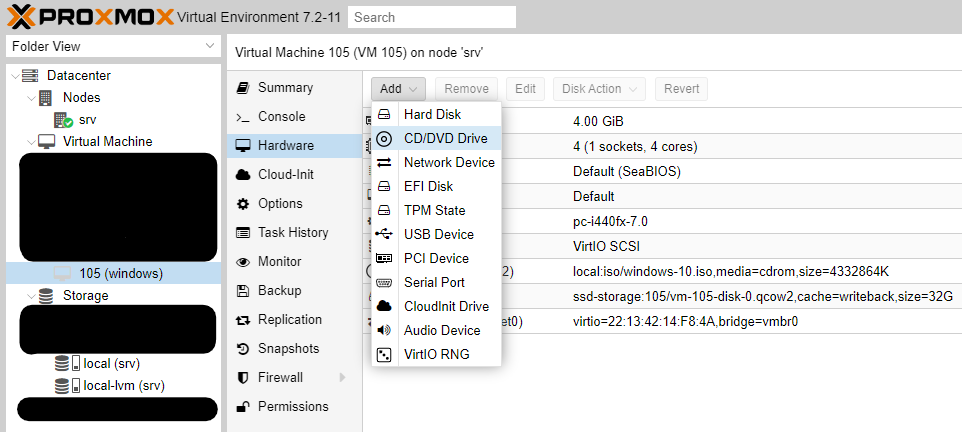Image resolution: width=962 pixels, height=432 pixels.
Task: Click the Firewall shield icon
Action: (x=243, y=377)
